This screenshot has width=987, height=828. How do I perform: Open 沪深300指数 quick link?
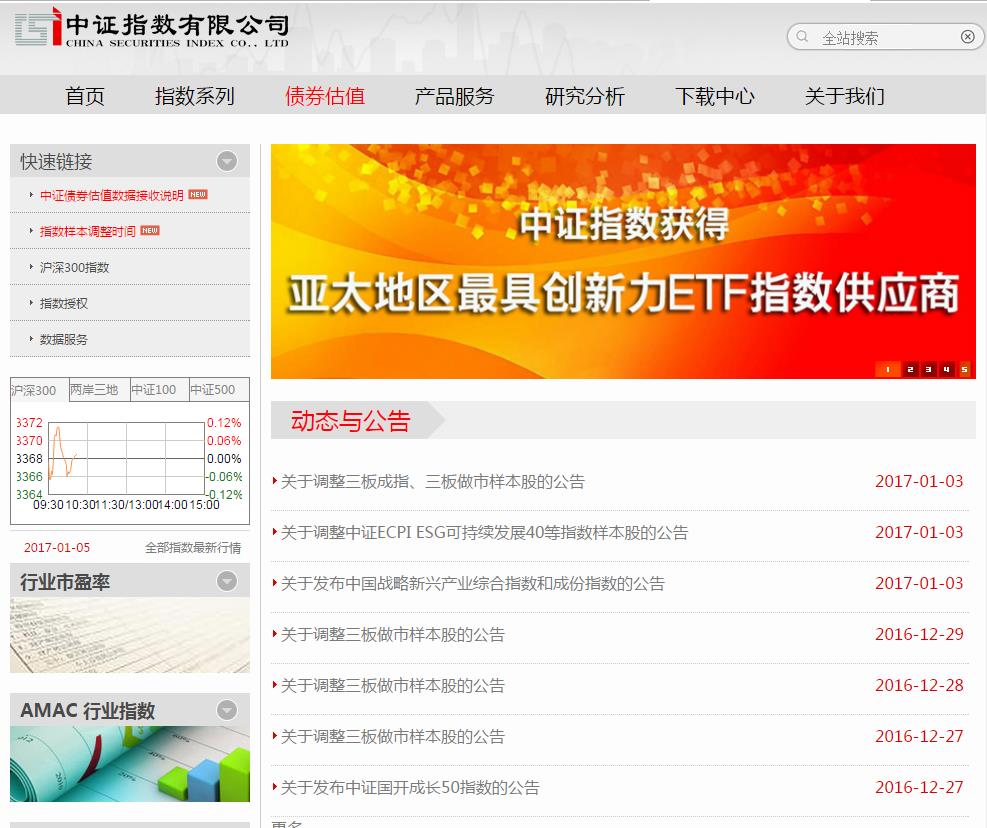coord(74,267)
